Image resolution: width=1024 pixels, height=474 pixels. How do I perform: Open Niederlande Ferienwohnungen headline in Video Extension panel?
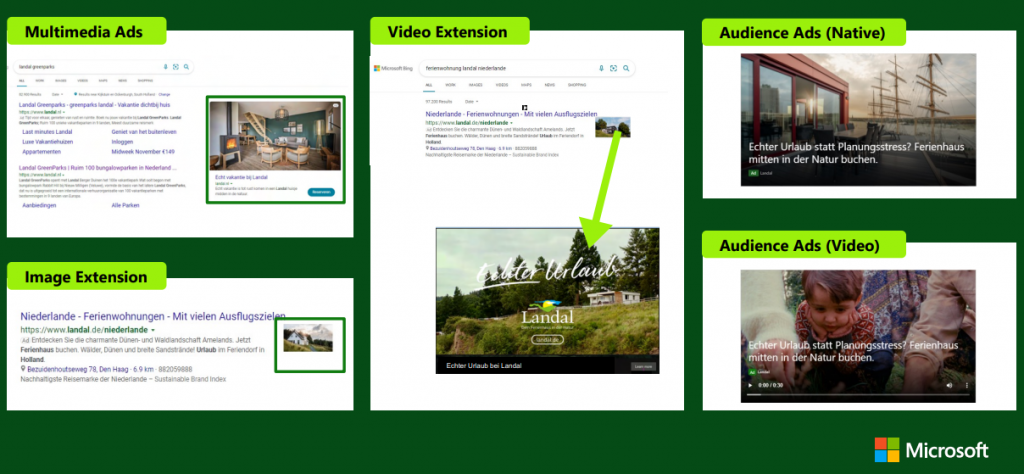(511, 114)
